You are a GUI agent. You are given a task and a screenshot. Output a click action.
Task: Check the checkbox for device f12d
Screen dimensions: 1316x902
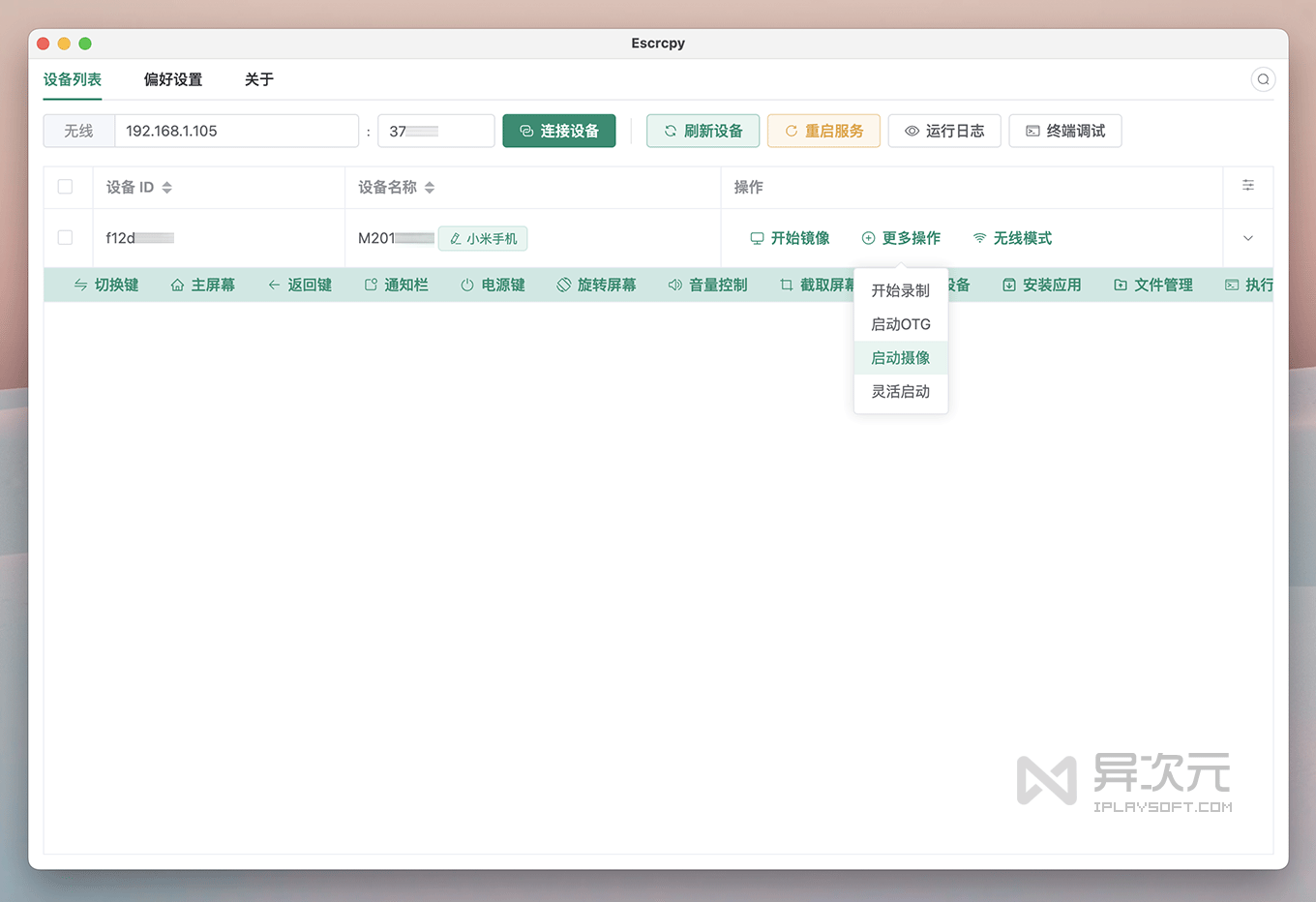(x=65, y=237)
